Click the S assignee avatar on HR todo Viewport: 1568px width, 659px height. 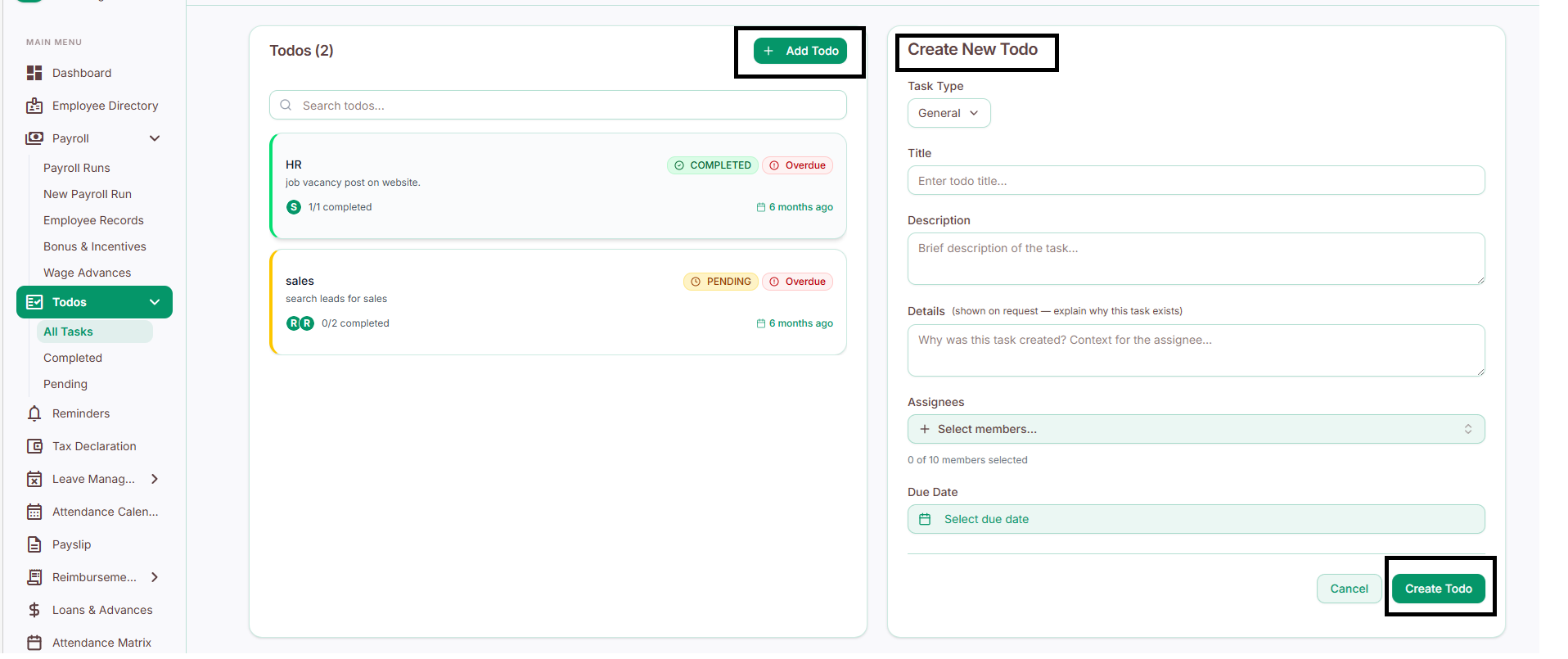pos(294,207)
